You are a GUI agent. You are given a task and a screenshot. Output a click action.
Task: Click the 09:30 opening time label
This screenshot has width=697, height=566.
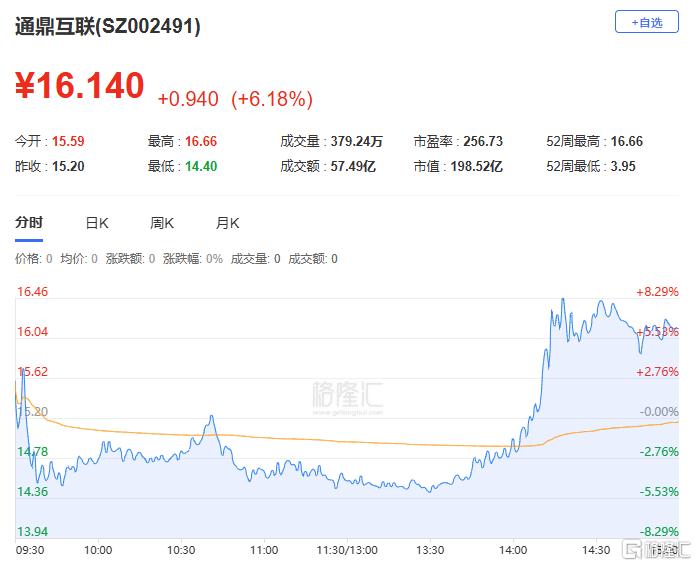pyautogui.click(x=30, y=550)
